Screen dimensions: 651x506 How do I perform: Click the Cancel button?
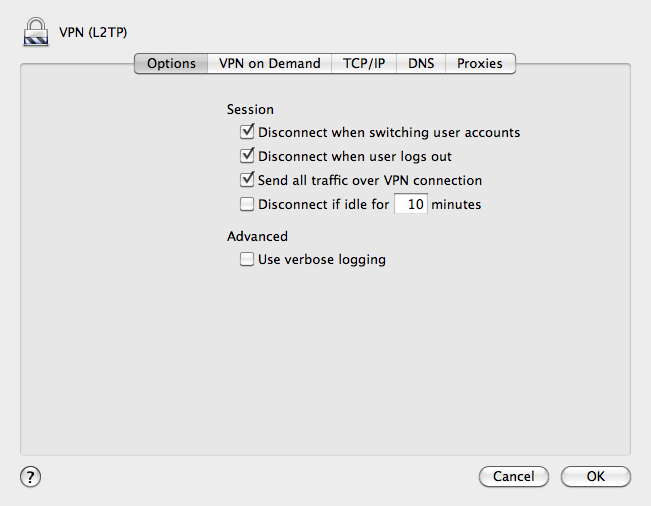514,476
